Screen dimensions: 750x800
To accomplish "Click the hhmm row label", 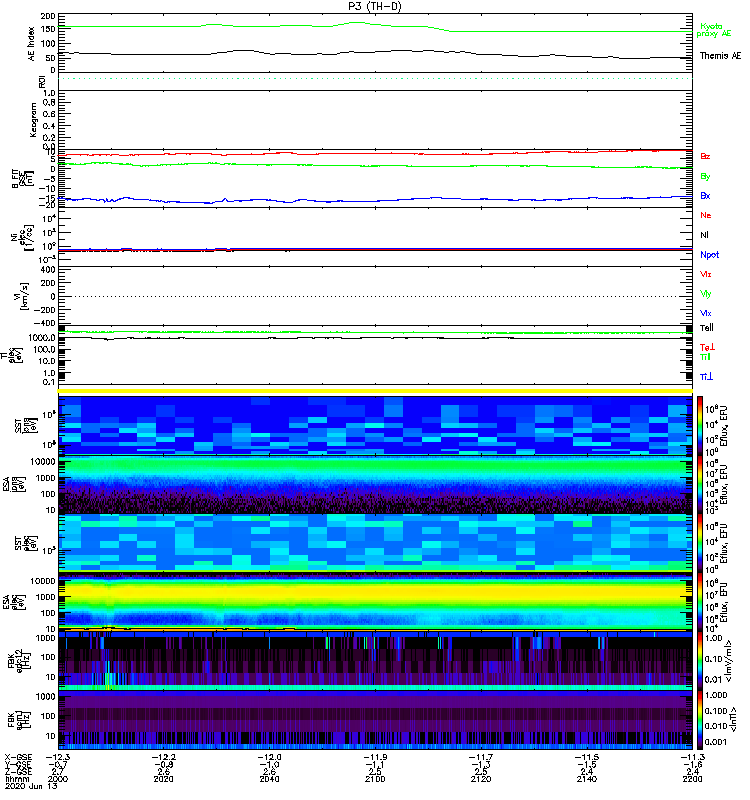I will (17, 779).
